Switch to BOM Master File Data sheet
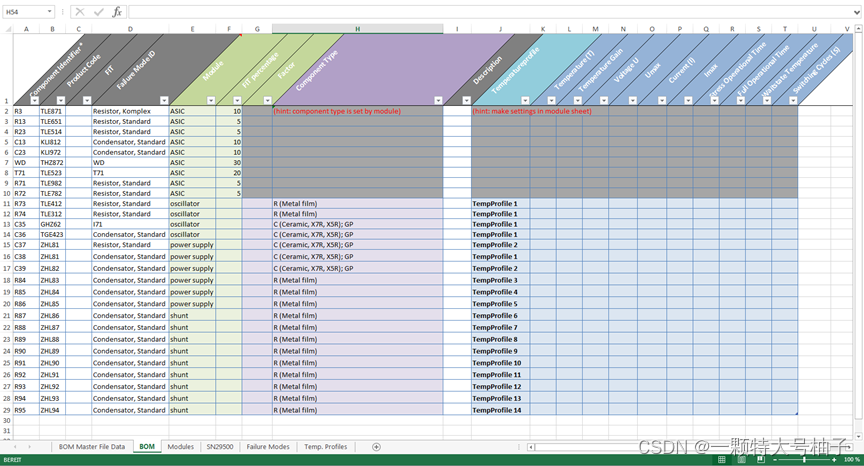Image resolution: width=864 pixels, height=466 pixels. click(x=92, y=447)
